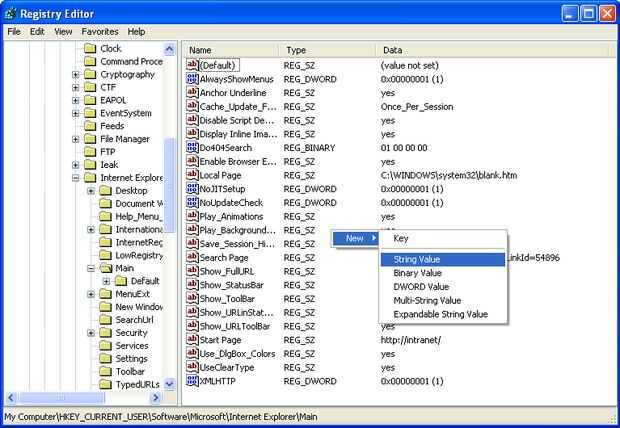620x428 pixels.
Task: Expand the MenuExt tree node
Action: (x=91, y=294)
